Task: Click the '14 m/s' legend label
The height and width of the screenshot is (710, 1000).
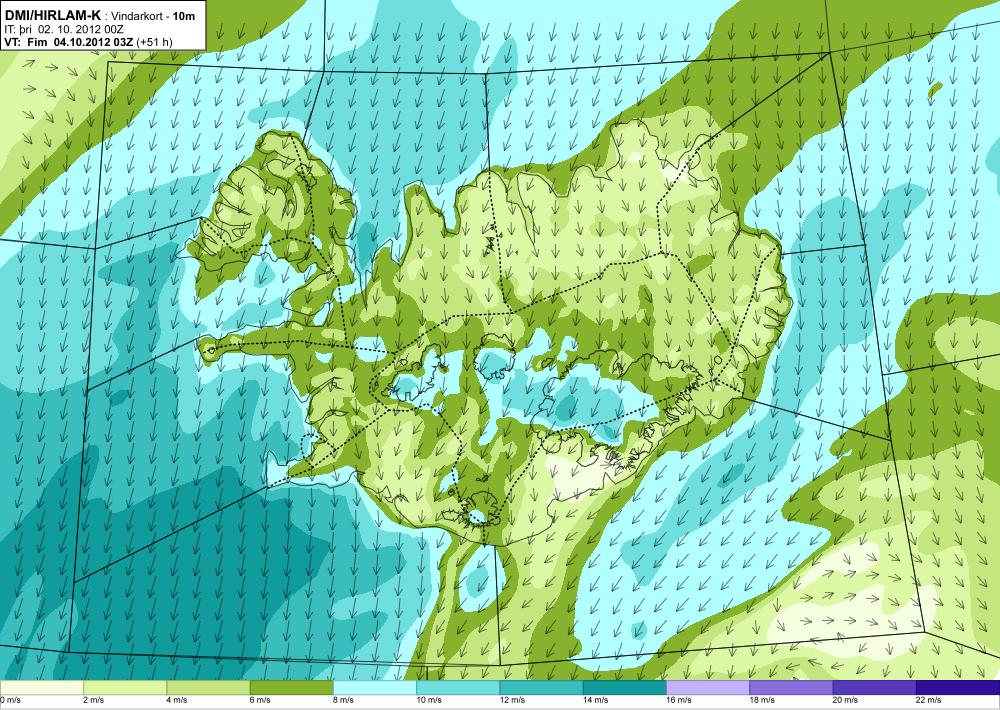Action: click(x=596, y=700)
